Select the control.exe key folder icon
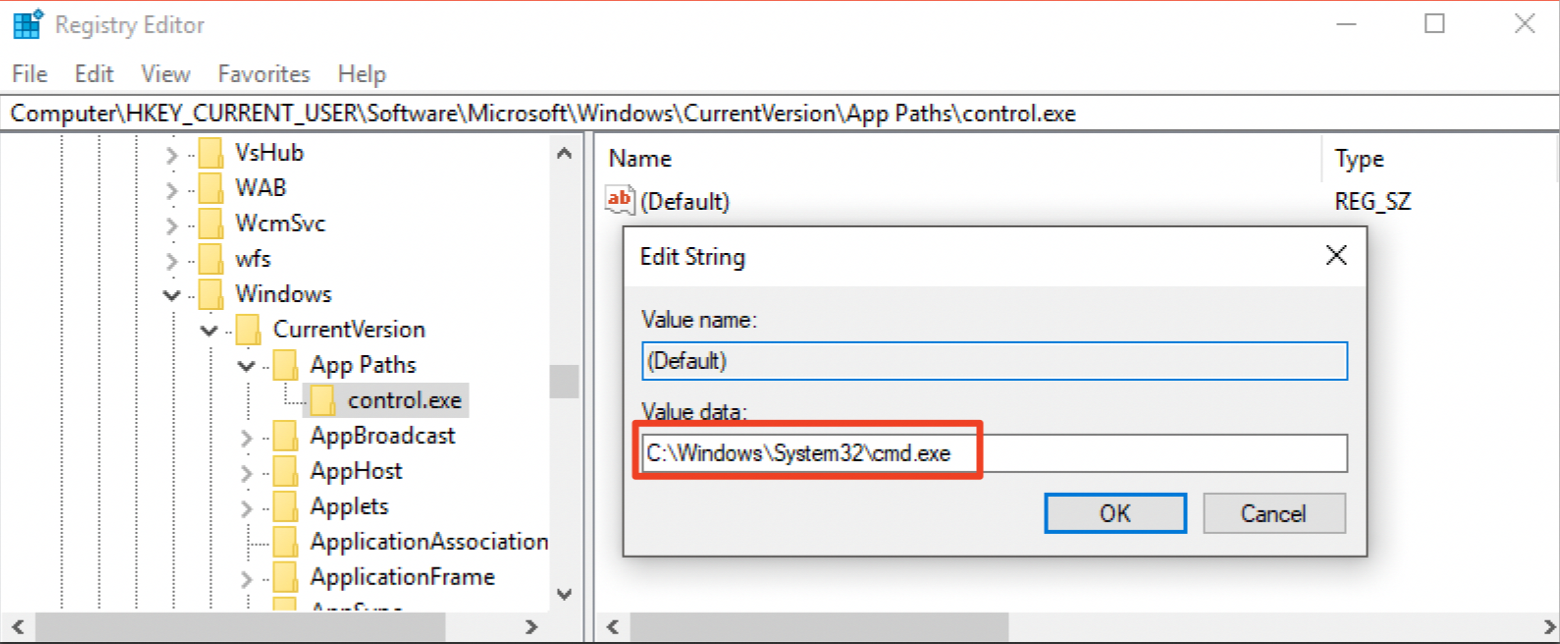The width and height of the screenshot is (1560, 644). point(322,400)
